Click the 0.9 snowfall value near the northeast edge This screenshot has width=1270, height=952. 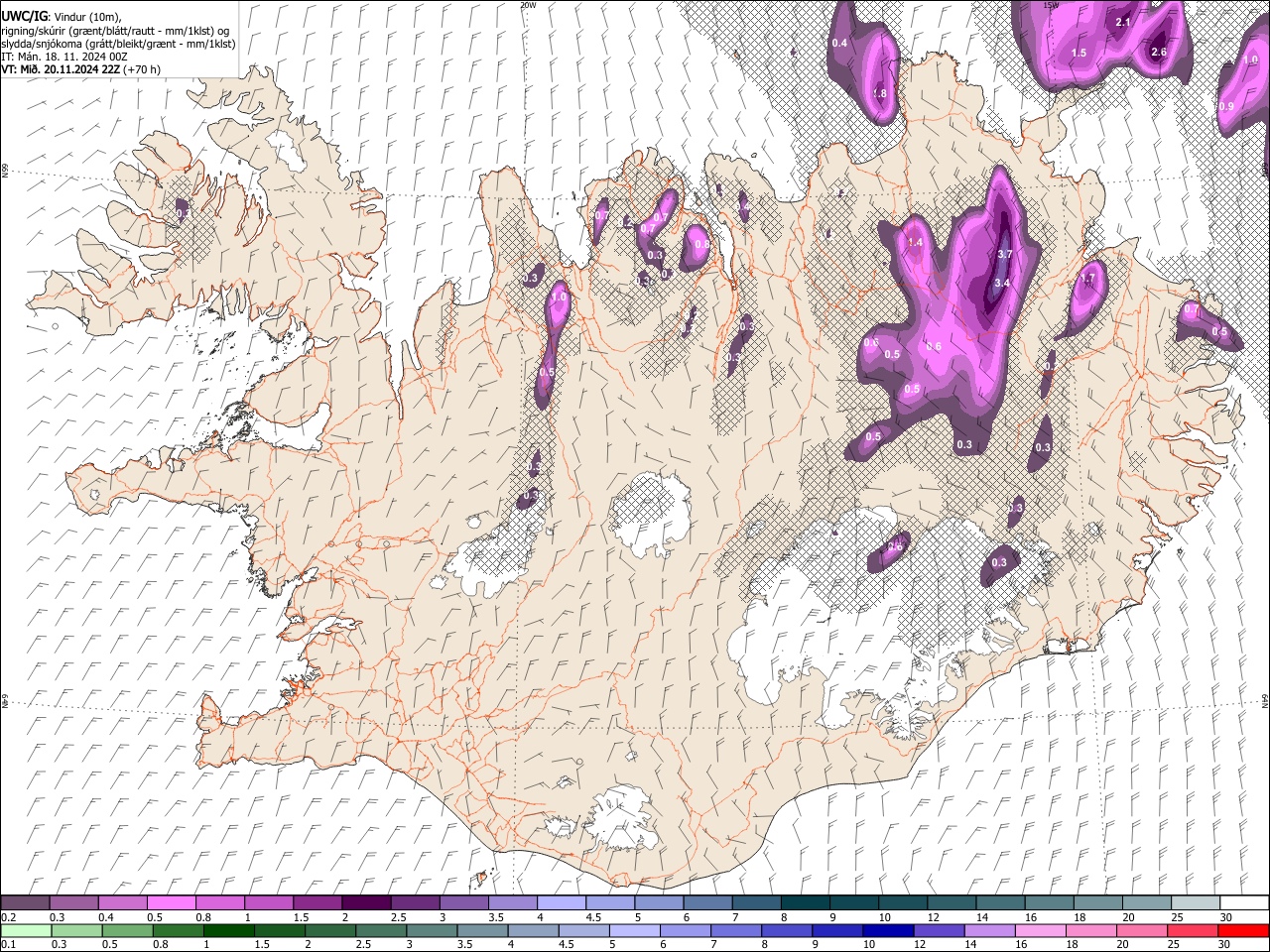(x=1226, y=106)
